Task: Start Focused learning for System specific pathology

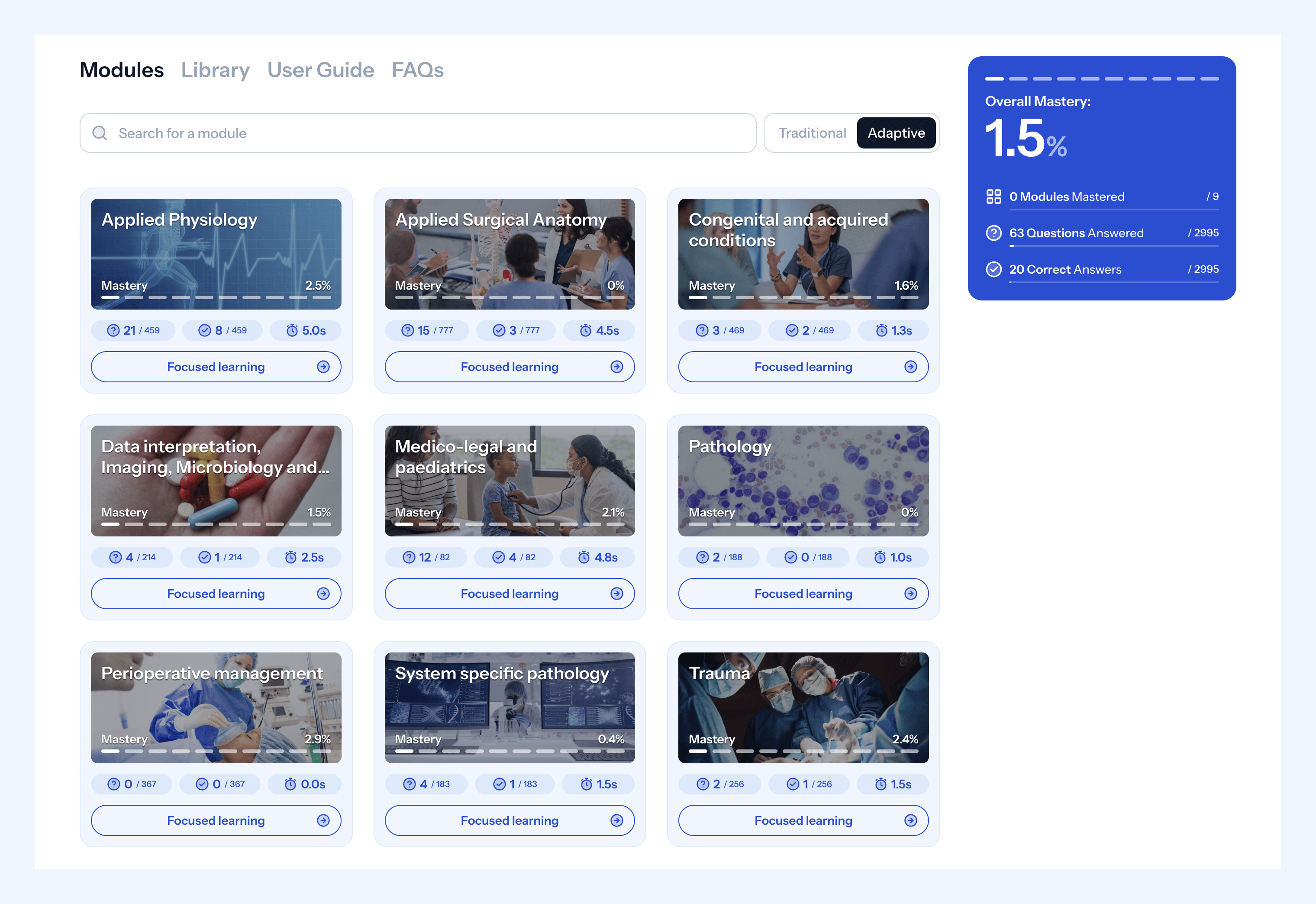Action: click(x=510, y=821)
